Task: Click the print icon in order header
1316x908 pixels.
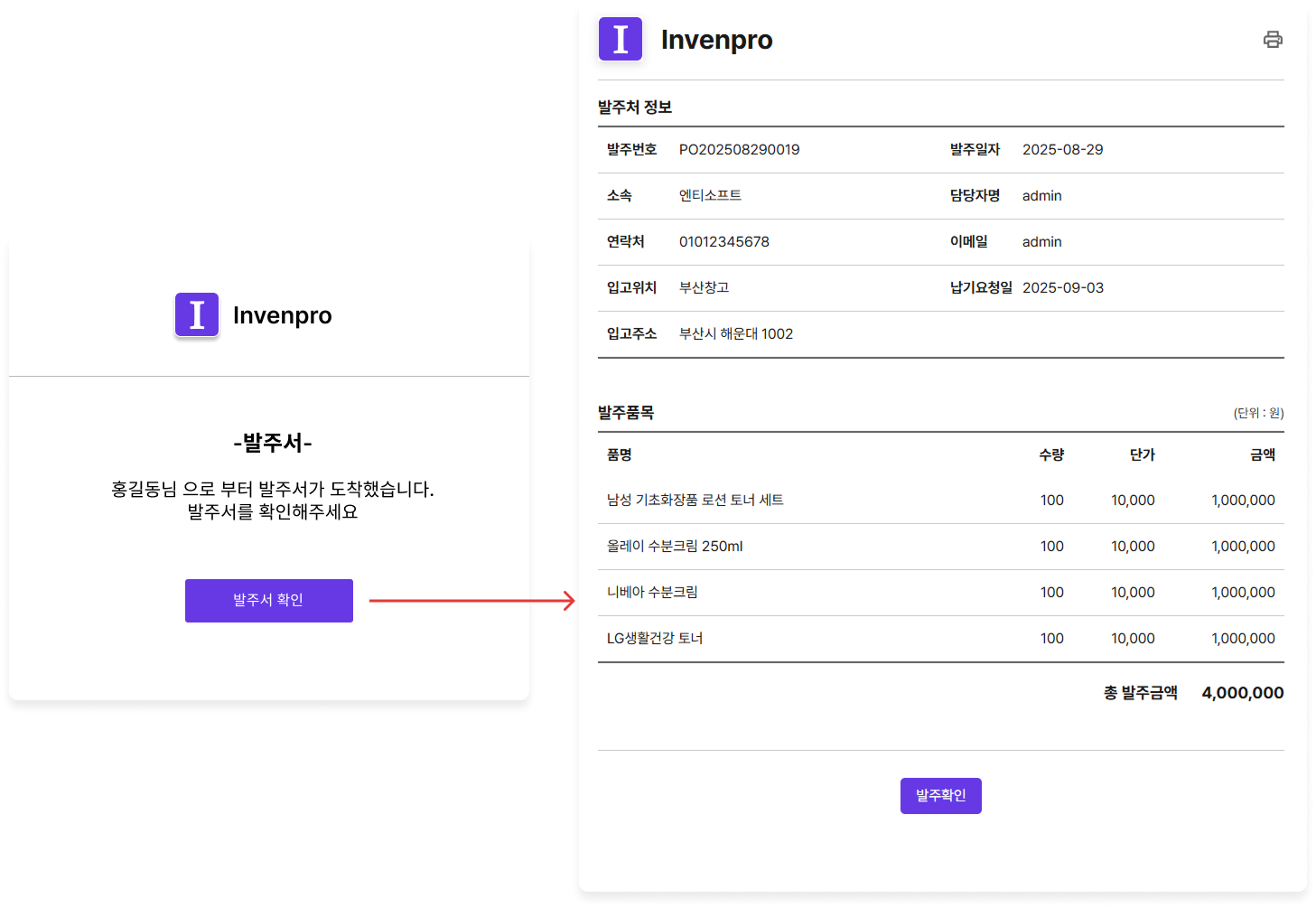Action: pos(1272,40)
